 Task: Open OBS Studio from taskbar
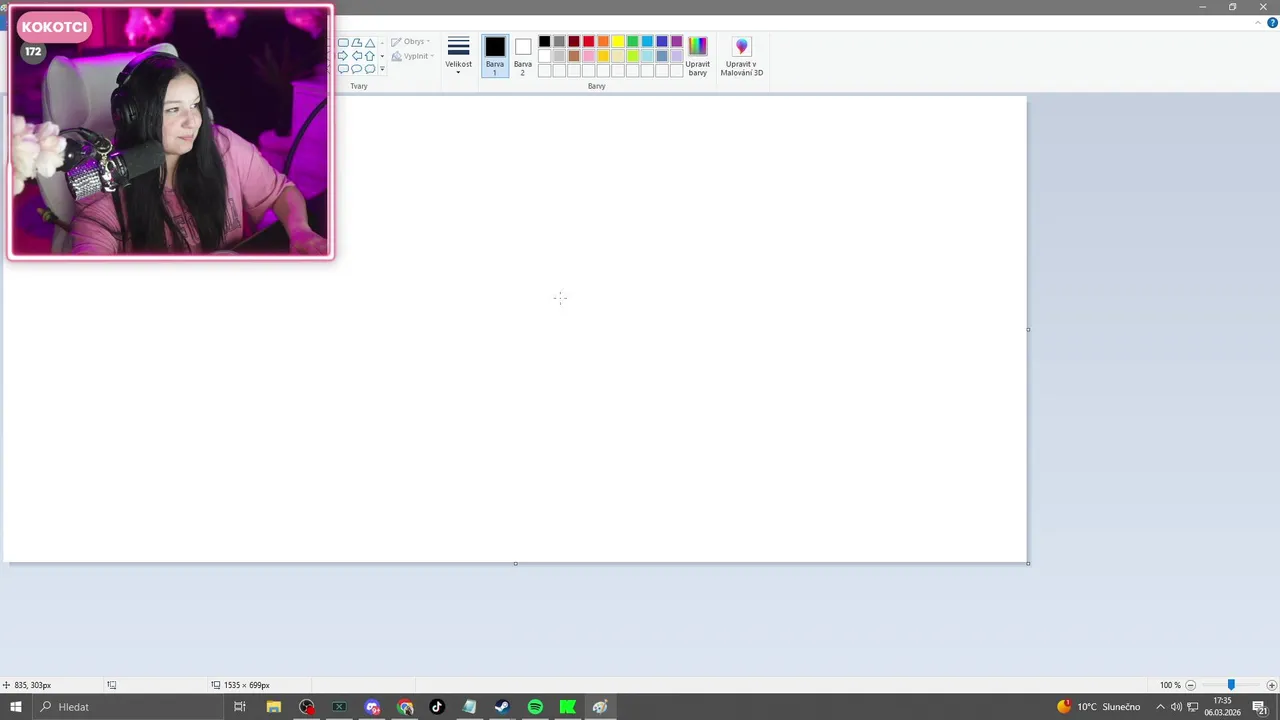point(307,707)
